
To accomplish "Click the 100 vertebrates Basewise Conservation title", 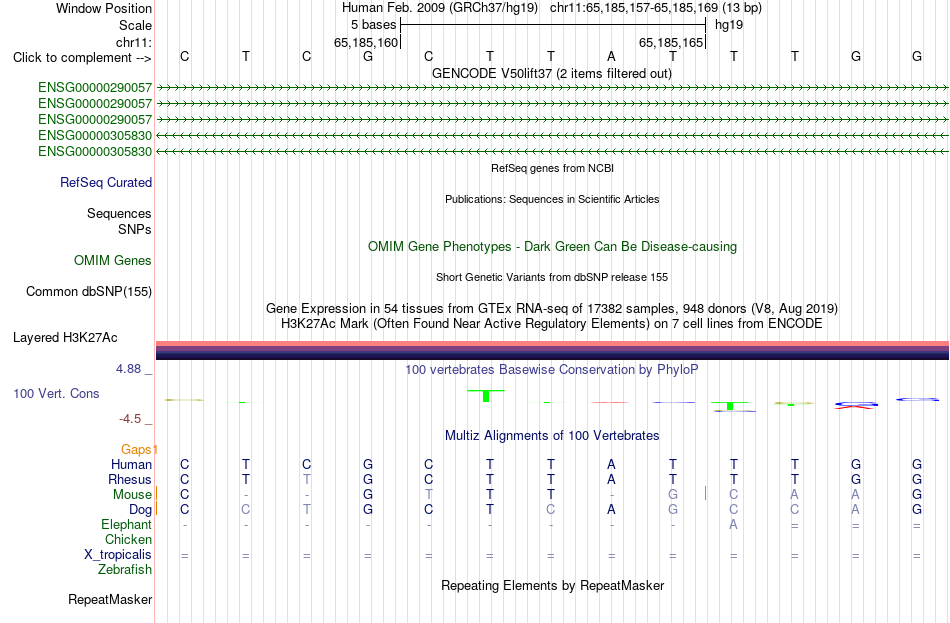I will point(552,370).
